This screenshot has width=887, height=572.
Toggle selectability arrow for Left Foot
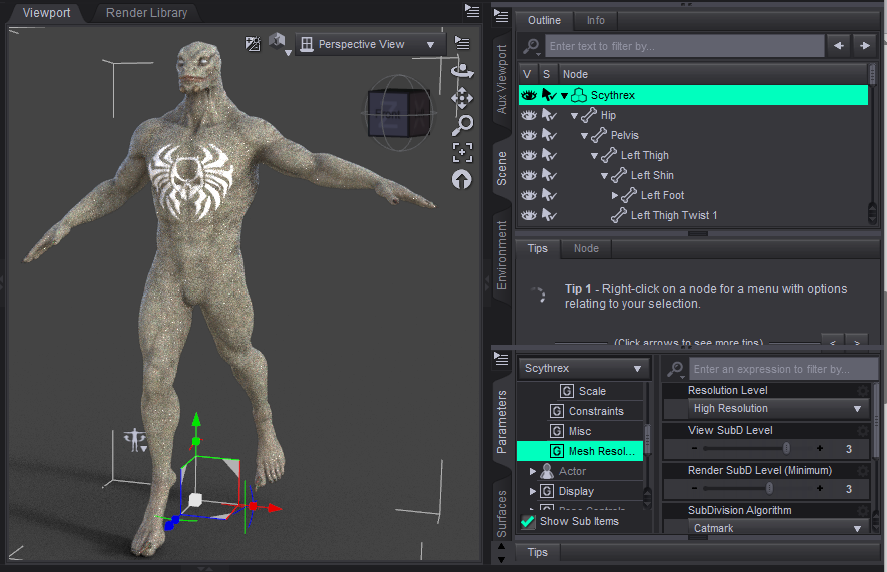549,195
